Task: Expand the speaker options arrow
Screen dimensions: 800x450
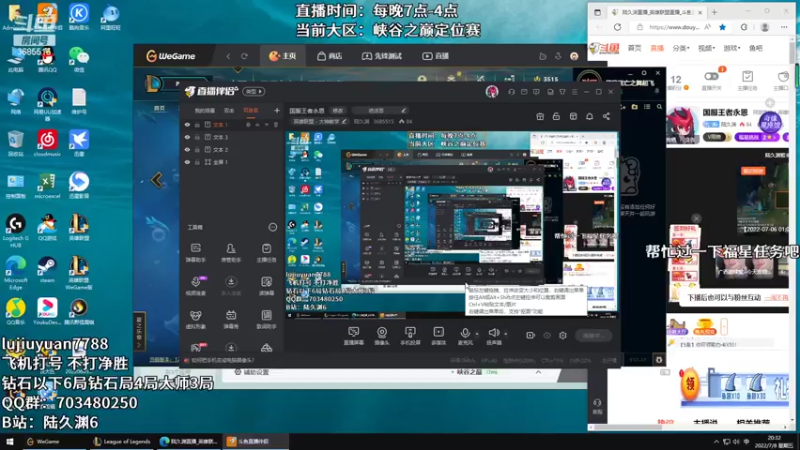Action: coord(506,334)
